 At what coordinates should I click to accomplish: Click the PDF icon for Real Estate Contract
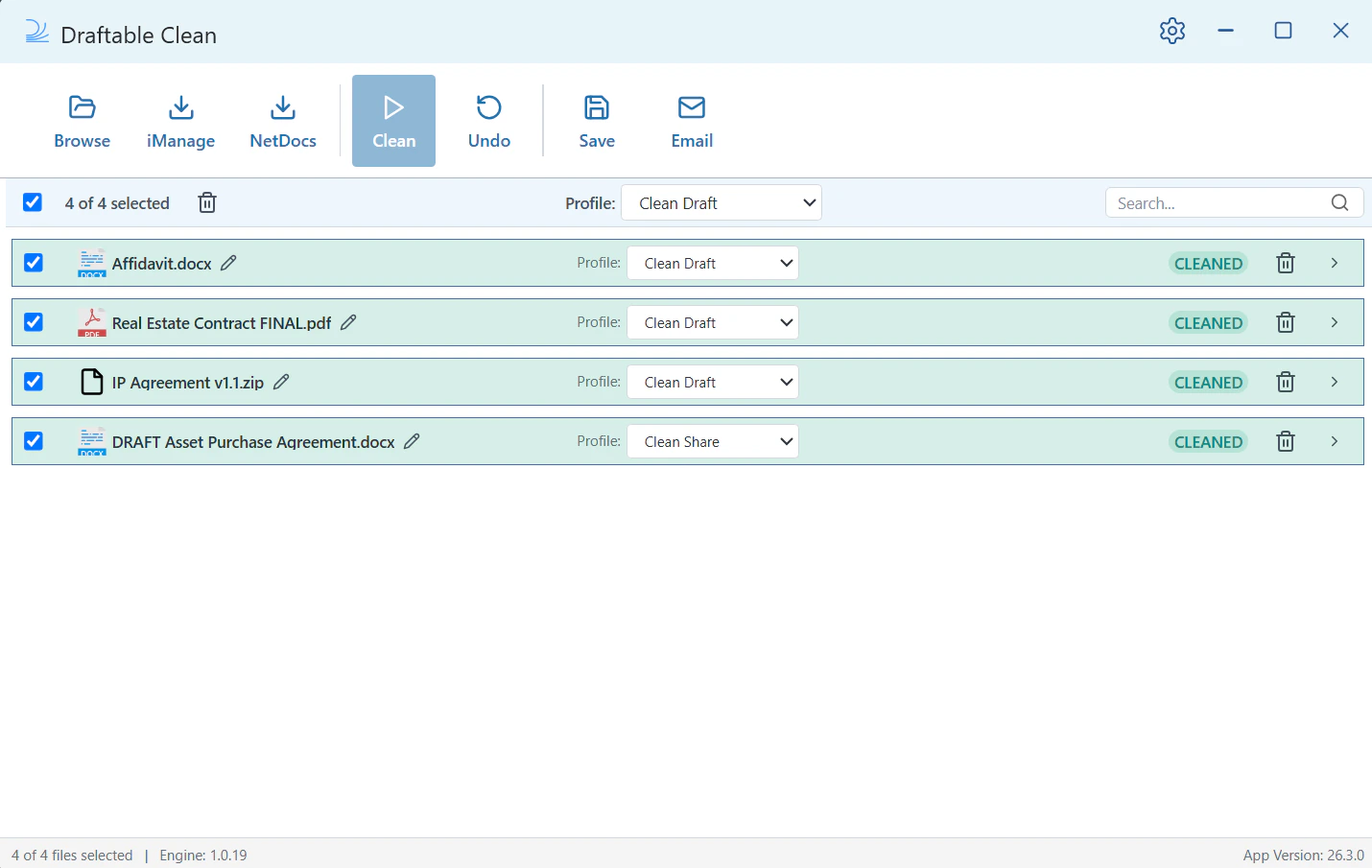(x=92, y=322)
